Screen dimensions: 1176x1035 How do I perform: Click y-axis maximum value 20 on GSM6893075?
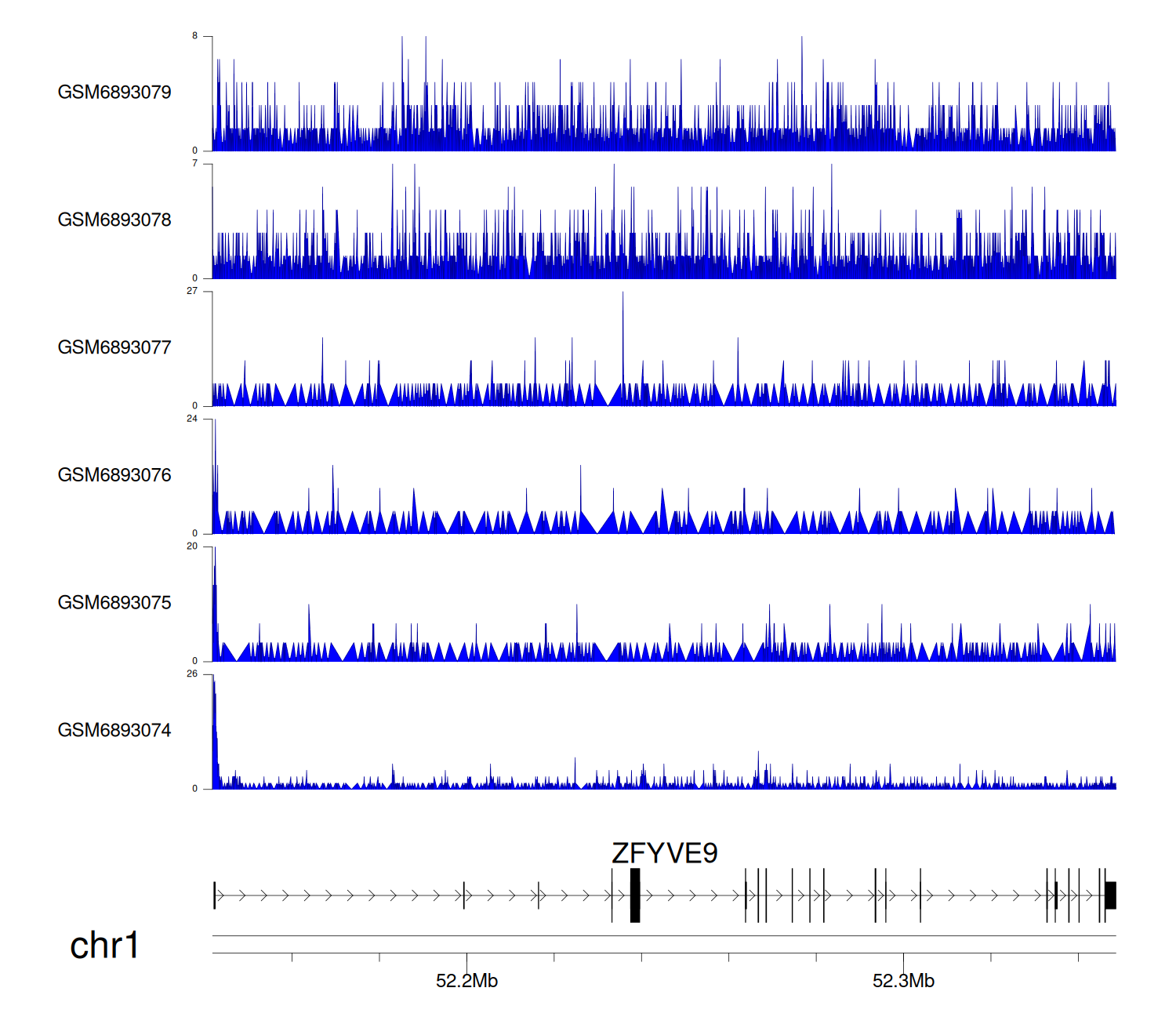coord(192,547)
